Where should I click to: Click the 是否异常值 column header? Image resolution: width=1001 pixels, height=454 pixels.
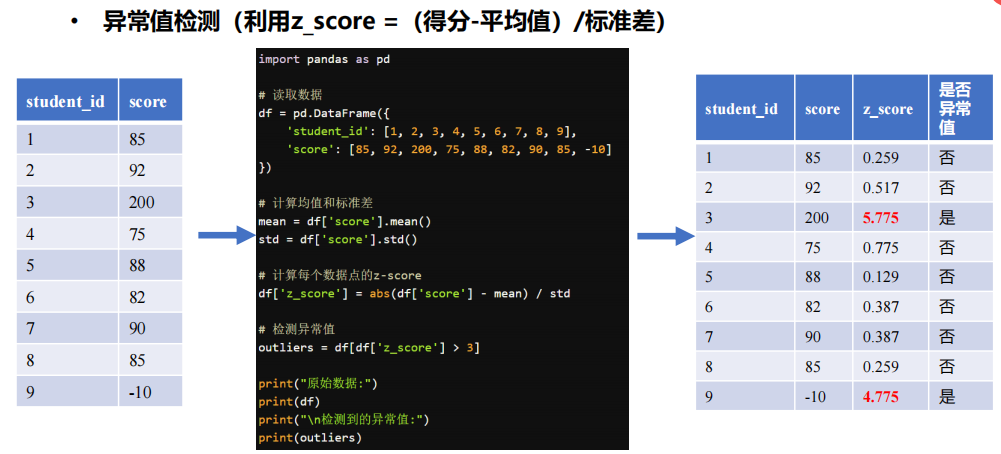tap(956, 109)
